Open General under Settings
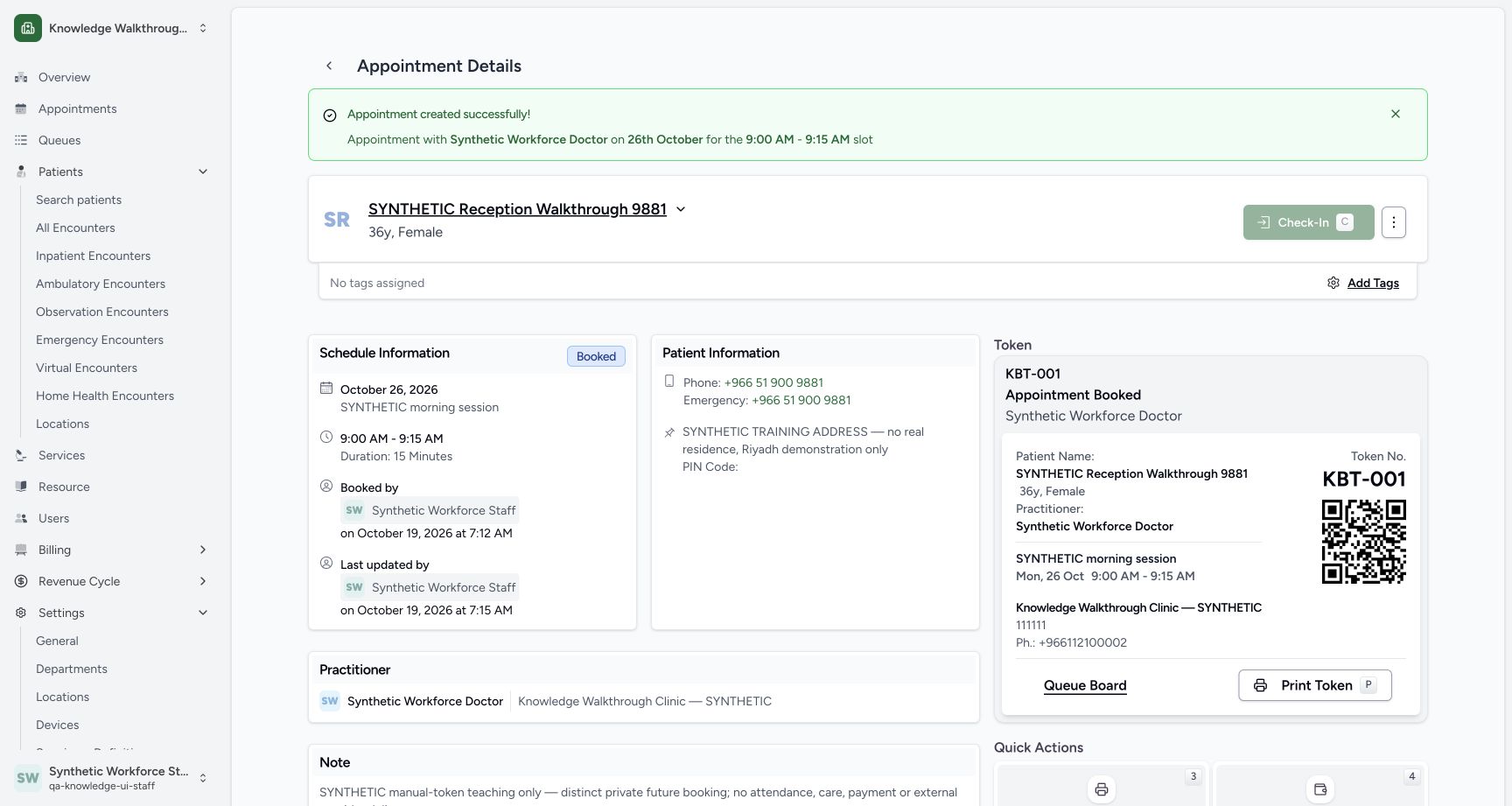The height and width of the screenshot is (806, 1512). [57, 641]
